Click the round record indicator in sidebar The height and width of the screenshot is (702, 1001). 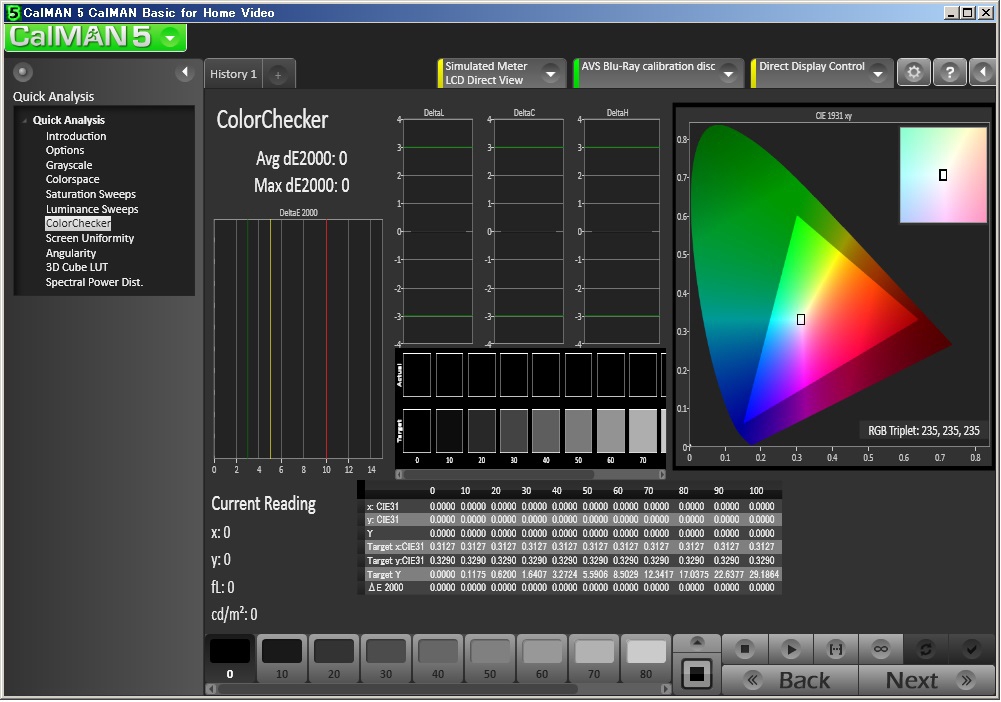pos(23,72)
